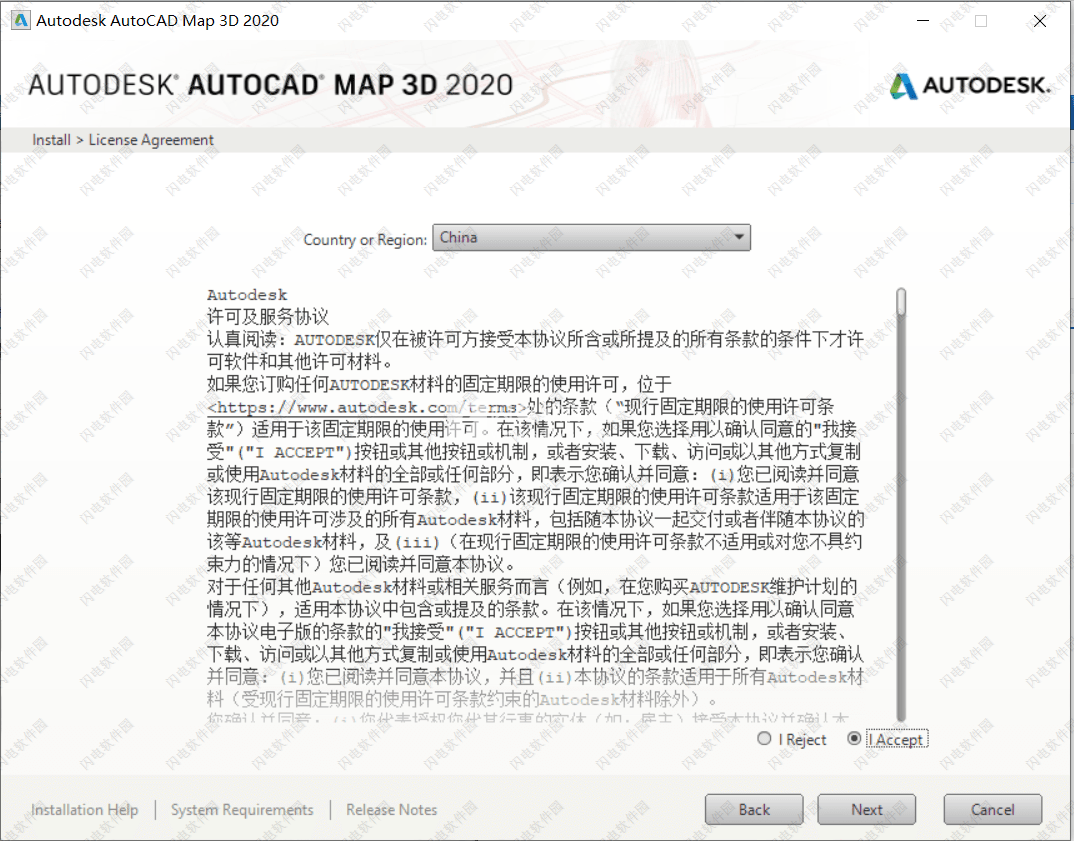Screen dimensions: 1074x841
Task: Click the Autodesk logo in the header
Action: (x=969, y=86)
